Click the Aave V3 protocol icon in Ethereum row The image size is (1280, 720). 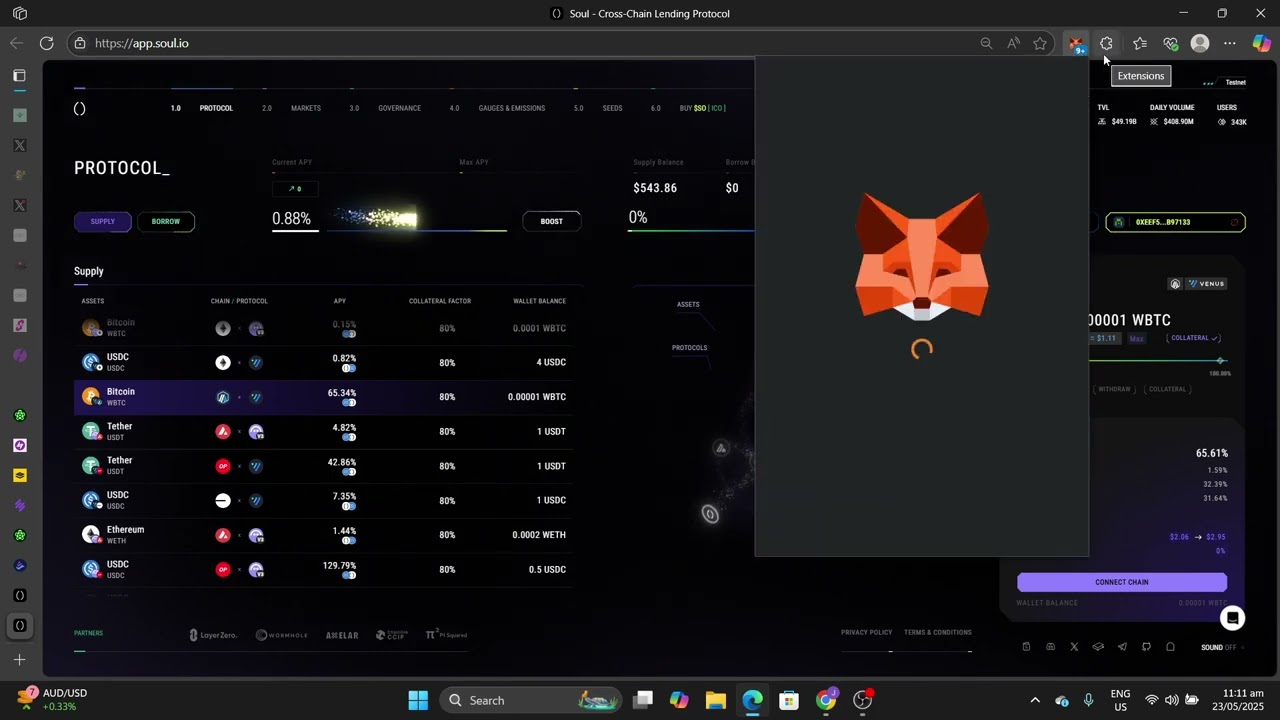click(256, 535)
